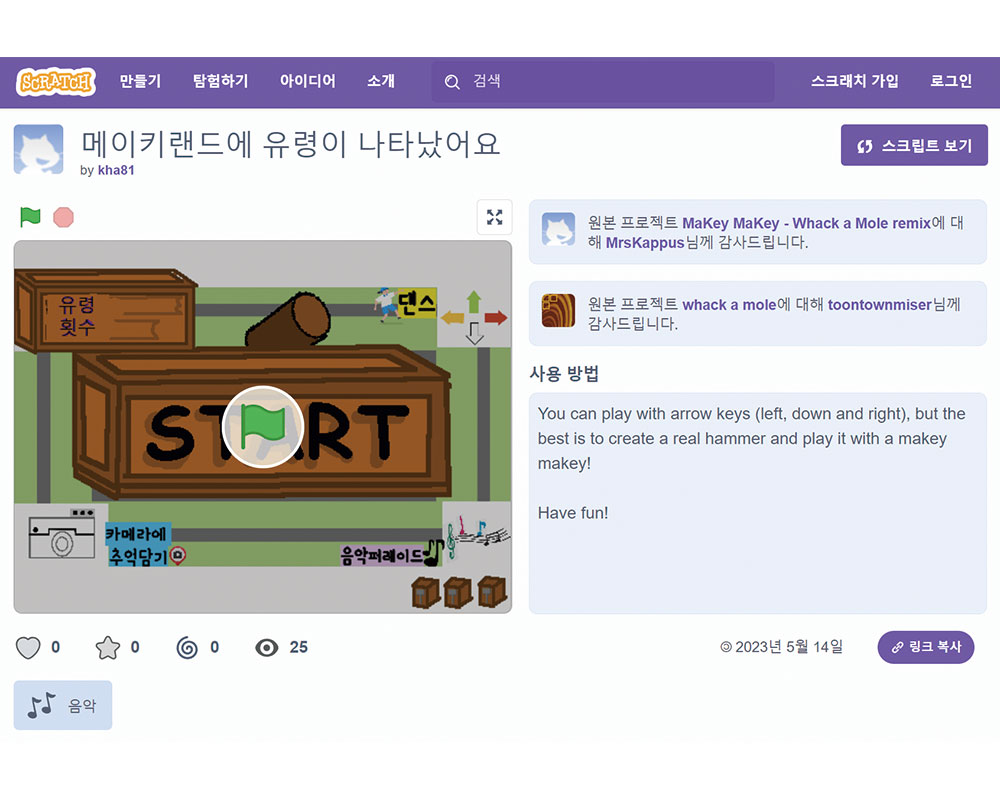Open the 탐험하기 menu item
The width and height of the screenshot is (1000, 800).
point(221,81)
